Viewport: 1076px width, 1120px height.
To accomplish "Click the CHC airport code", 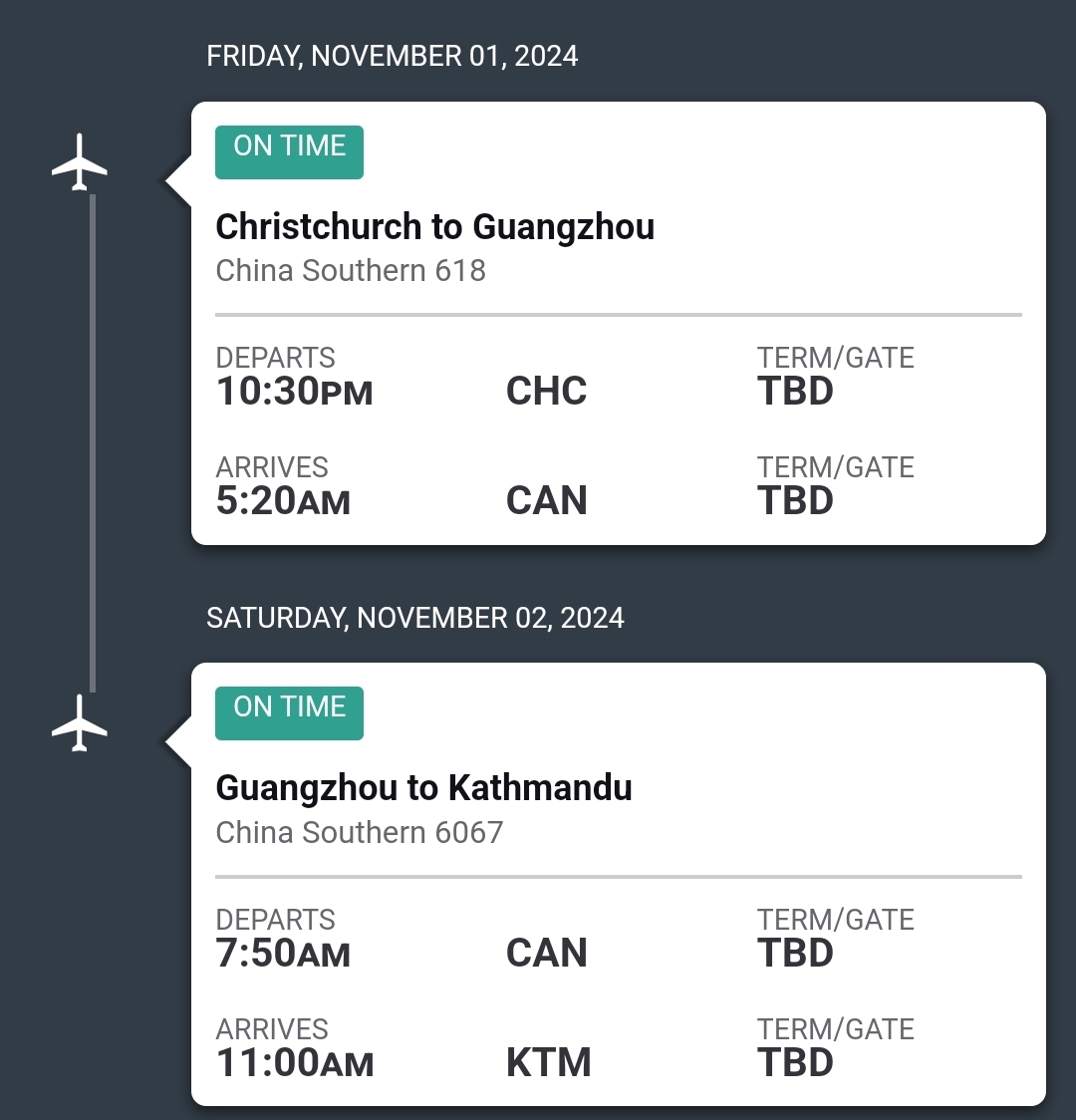I will [x=546, y=392].
